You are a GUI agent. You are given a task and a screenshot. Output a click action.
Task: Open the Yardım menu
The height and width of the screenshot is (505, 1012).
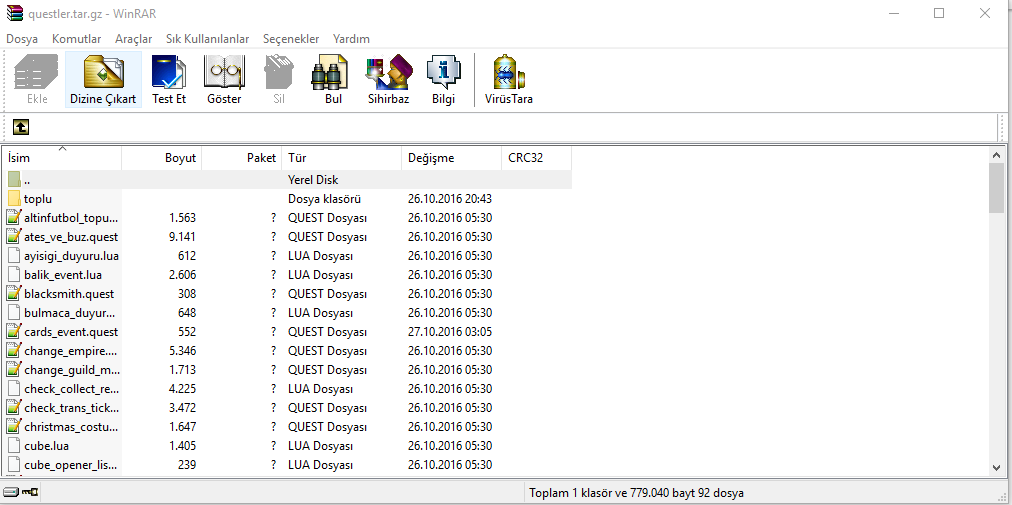(351, 39)
